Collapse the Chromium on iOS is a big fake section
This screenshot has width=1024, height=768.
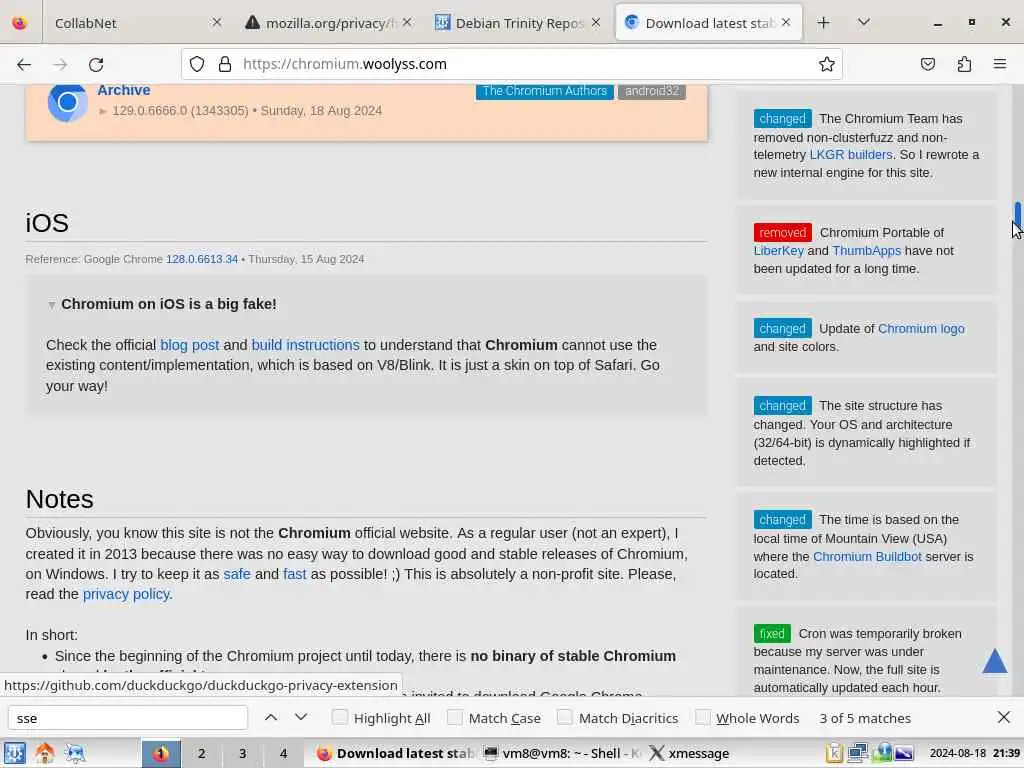[52, 305]
